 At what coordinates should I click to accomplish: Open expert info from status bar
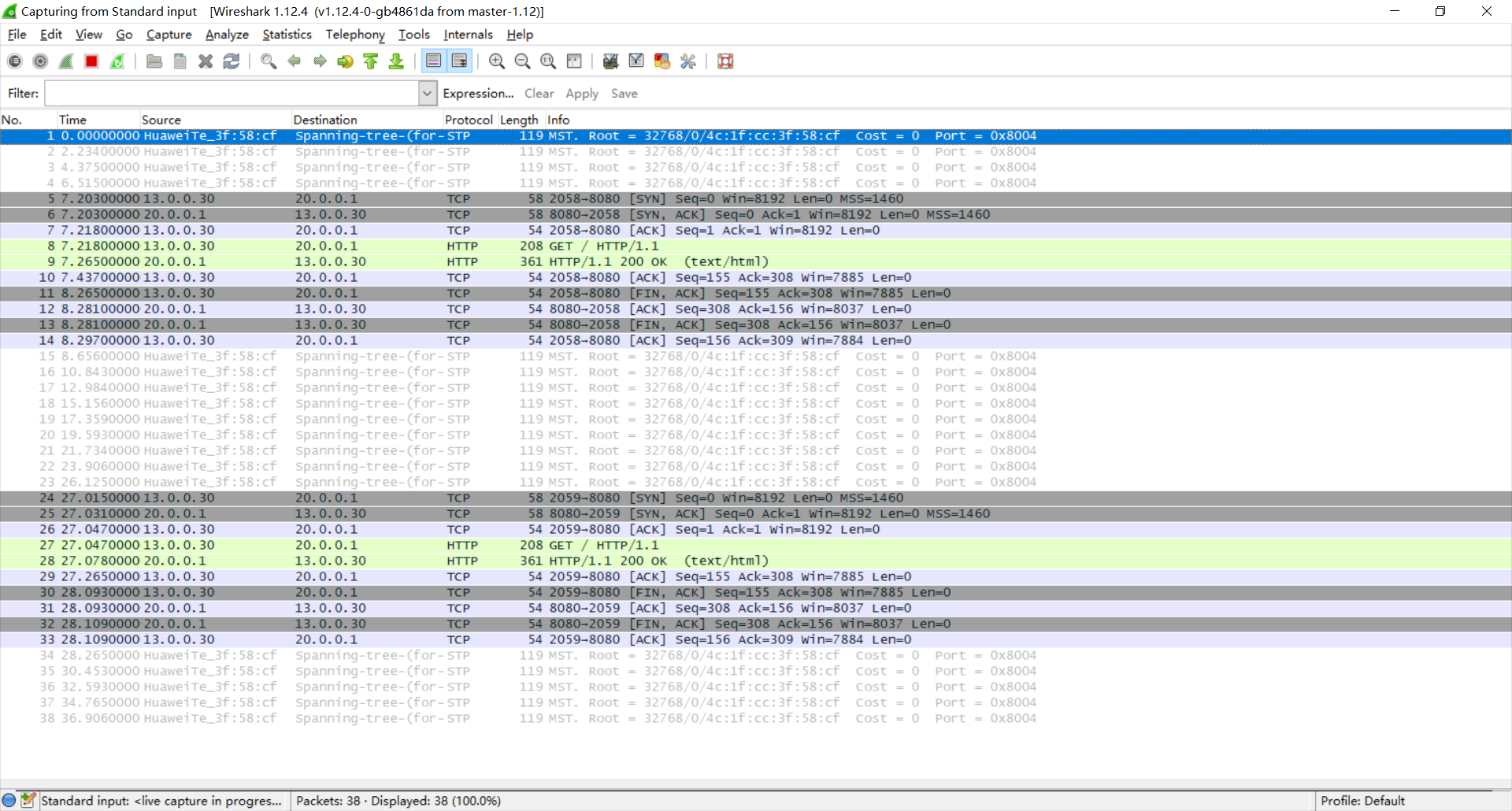9,801
